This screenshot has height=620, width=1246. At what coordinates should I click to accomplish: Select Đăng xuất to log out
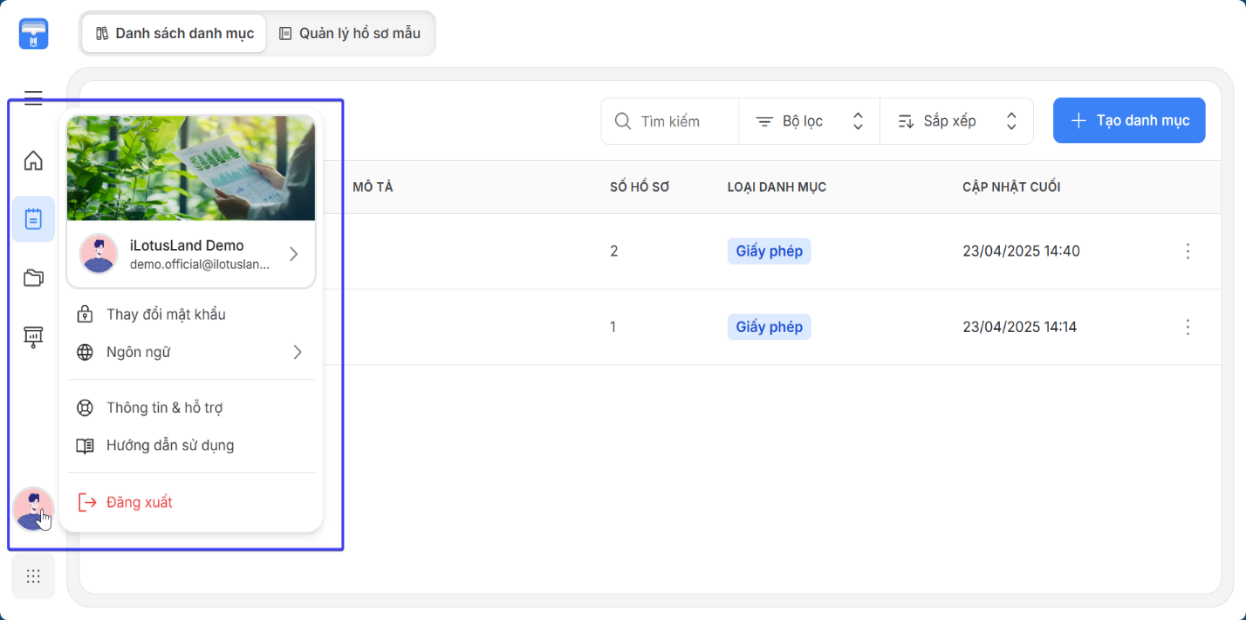(191, 502)
